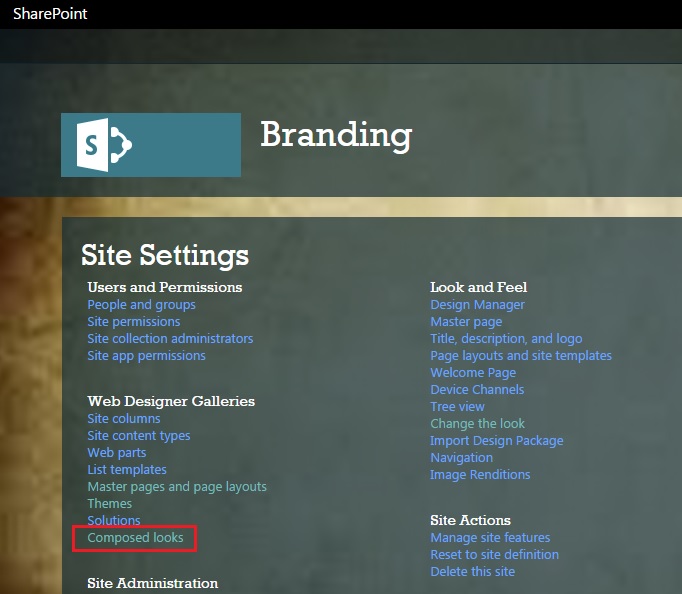Open Tree view settings
Viewport: 682px width, 594px height.
click(x=457, y=406)
